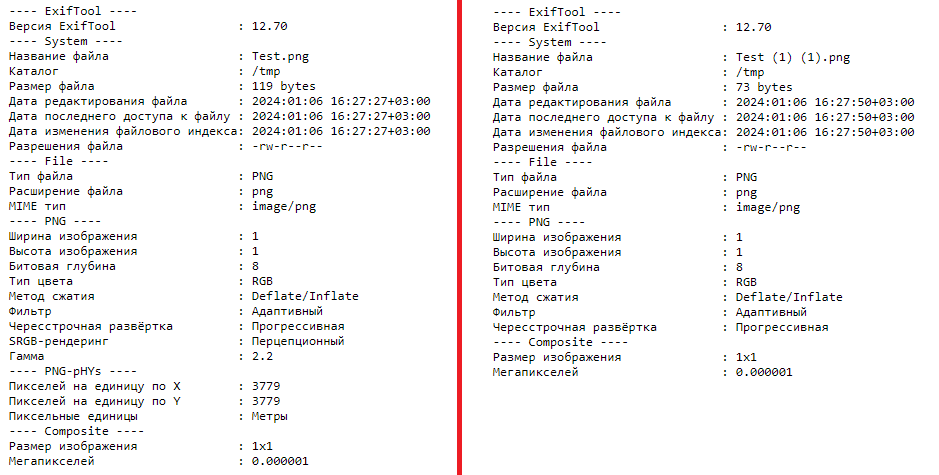Screen dimensions: 939x475
Task: Click left Мегапикселей value 0.000001
Action: 280,461
